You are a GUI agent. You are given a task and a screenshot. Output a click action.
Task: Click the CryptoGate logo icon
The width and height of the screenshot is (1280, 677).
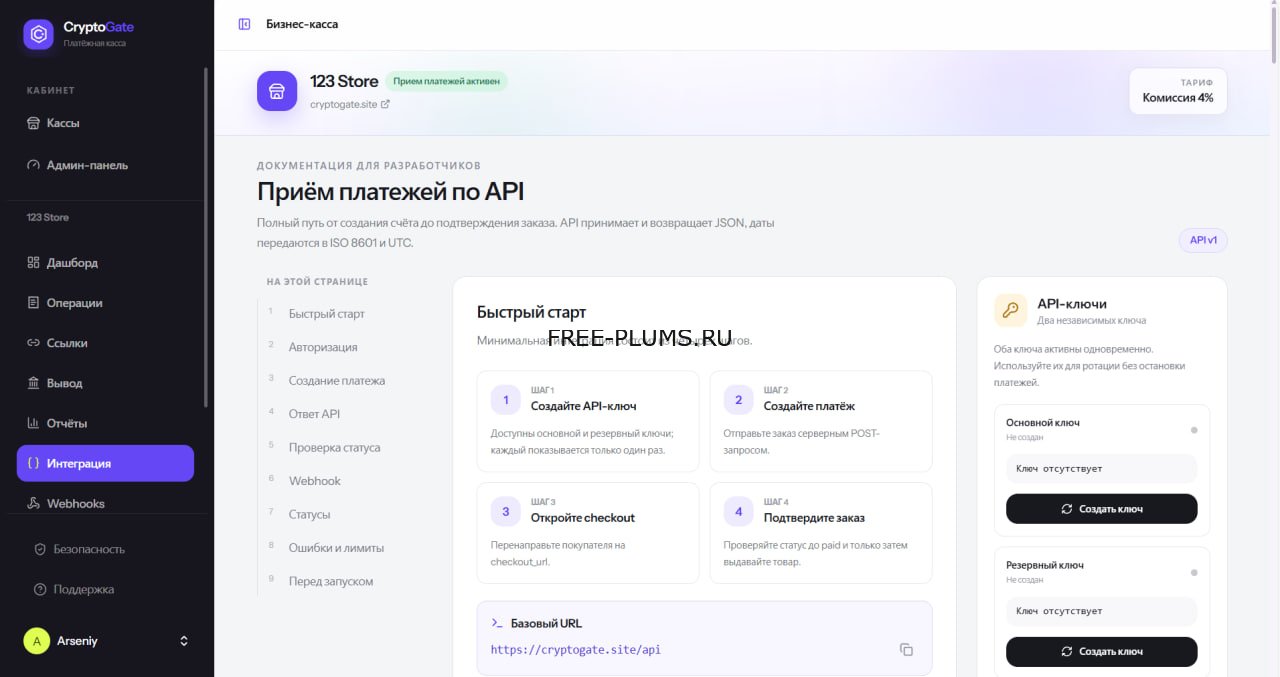click(39, 34)
